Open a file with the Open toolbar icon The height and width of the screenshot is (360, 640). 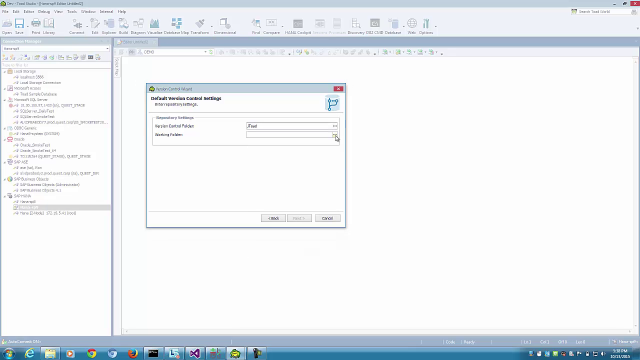point(7,26)
